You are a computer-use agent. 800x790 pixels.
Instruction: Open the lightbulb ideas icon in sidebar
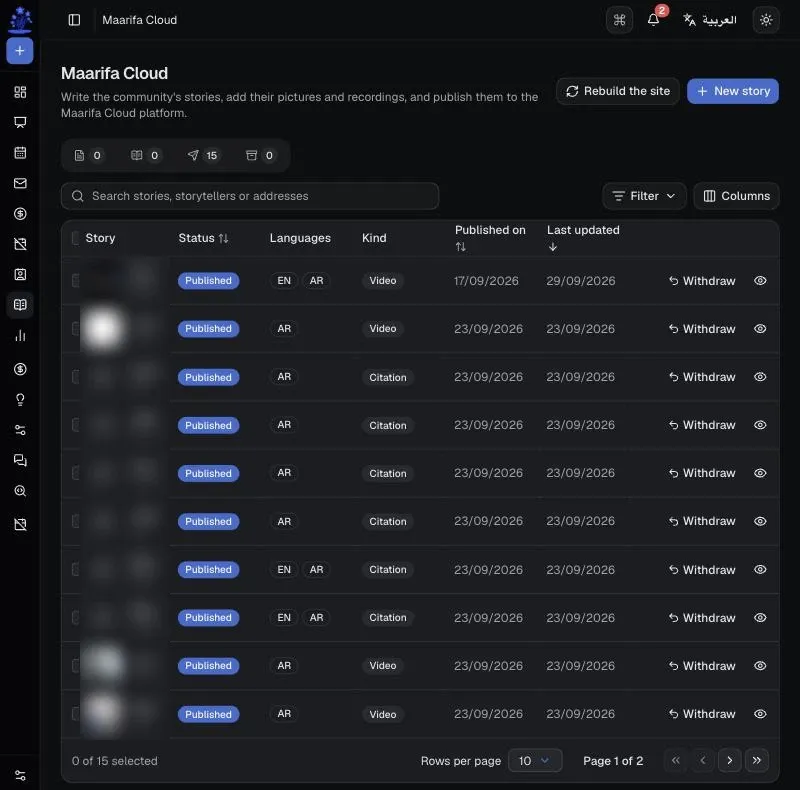(x=20, y=400)
